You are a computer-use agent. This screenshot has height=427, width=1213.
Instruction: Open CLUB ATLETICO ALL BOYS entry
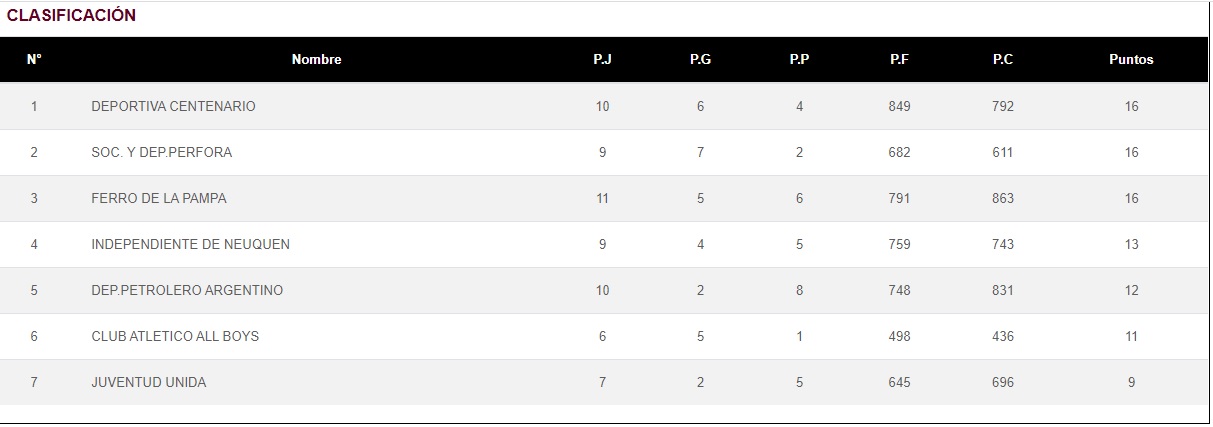point(175,337)
